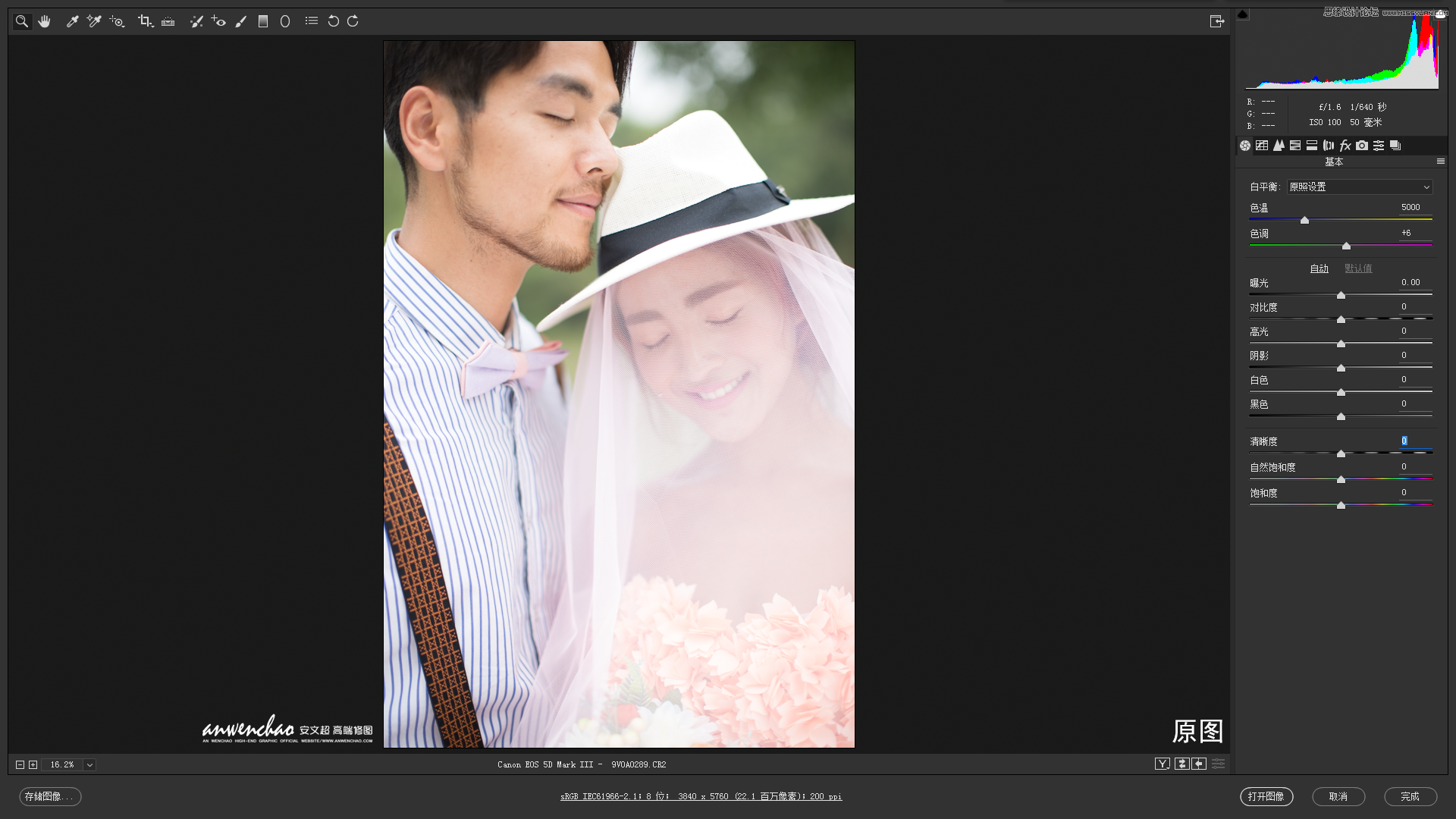Toggle full screen mode icon
The width and height of the screenshot is (1456, 819).
click(1217, 21)
